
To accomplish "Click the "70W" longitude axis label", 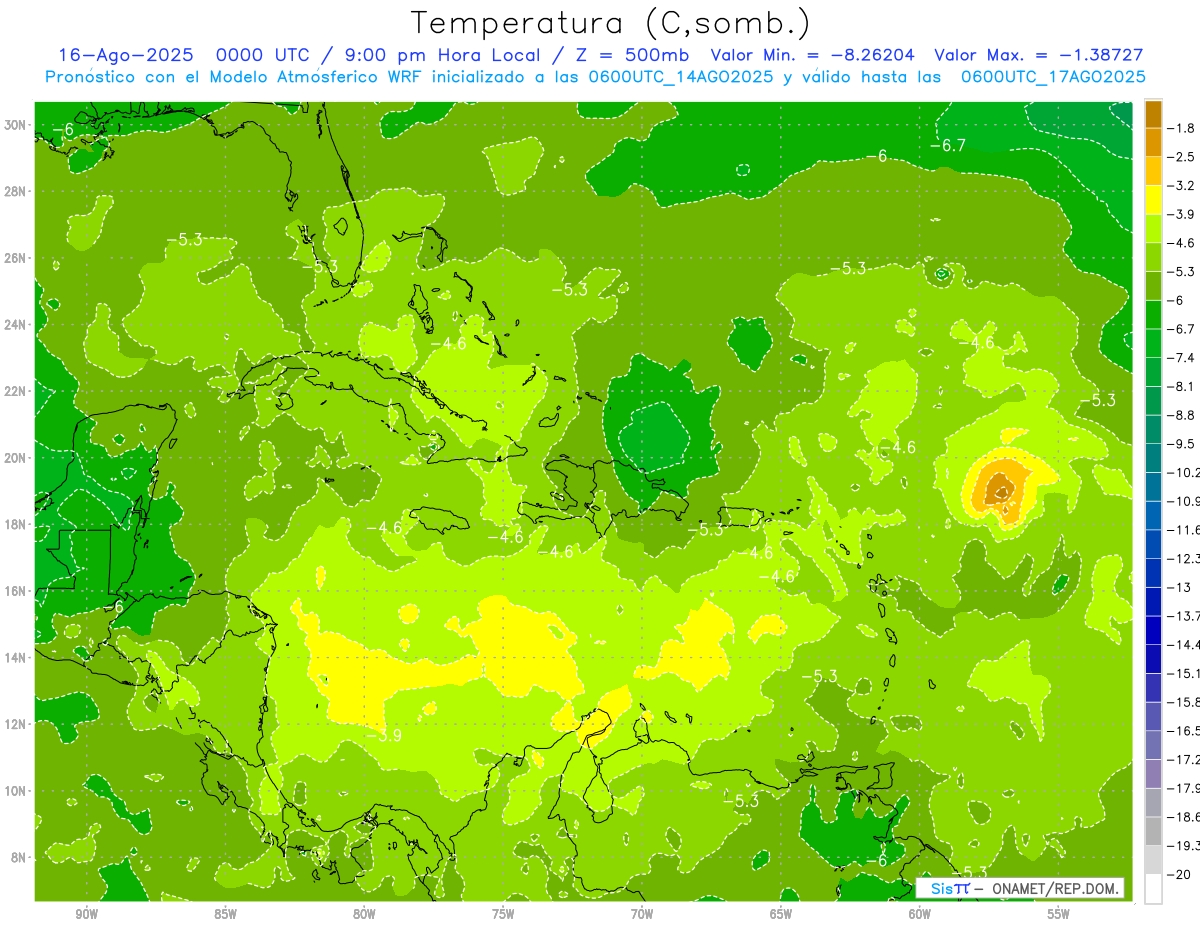I will (x=642, y=915).
